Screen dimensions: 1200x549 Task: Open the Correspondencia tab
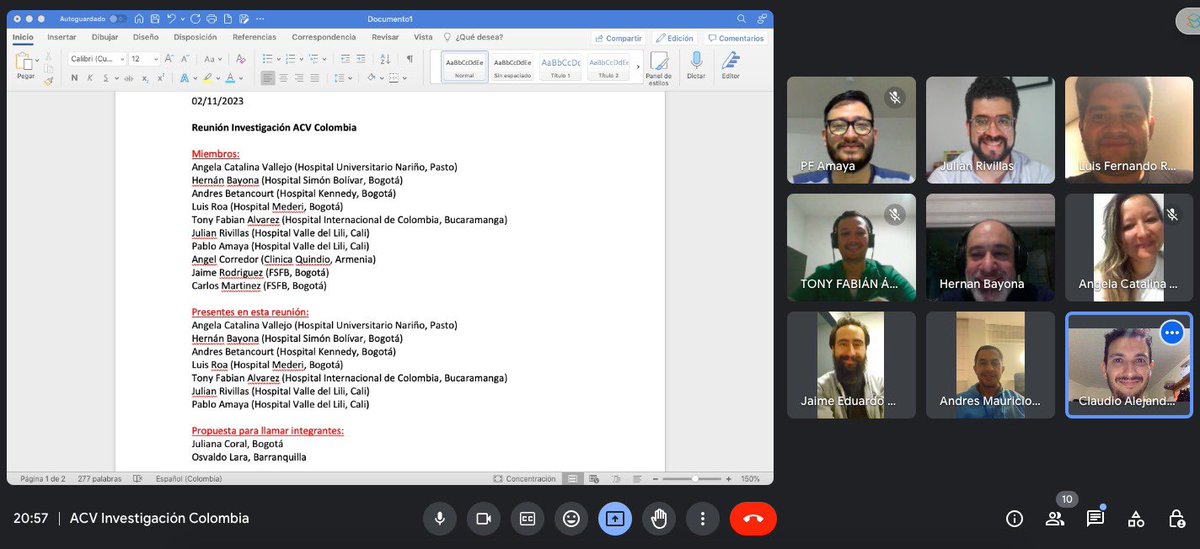pos(323,37)
